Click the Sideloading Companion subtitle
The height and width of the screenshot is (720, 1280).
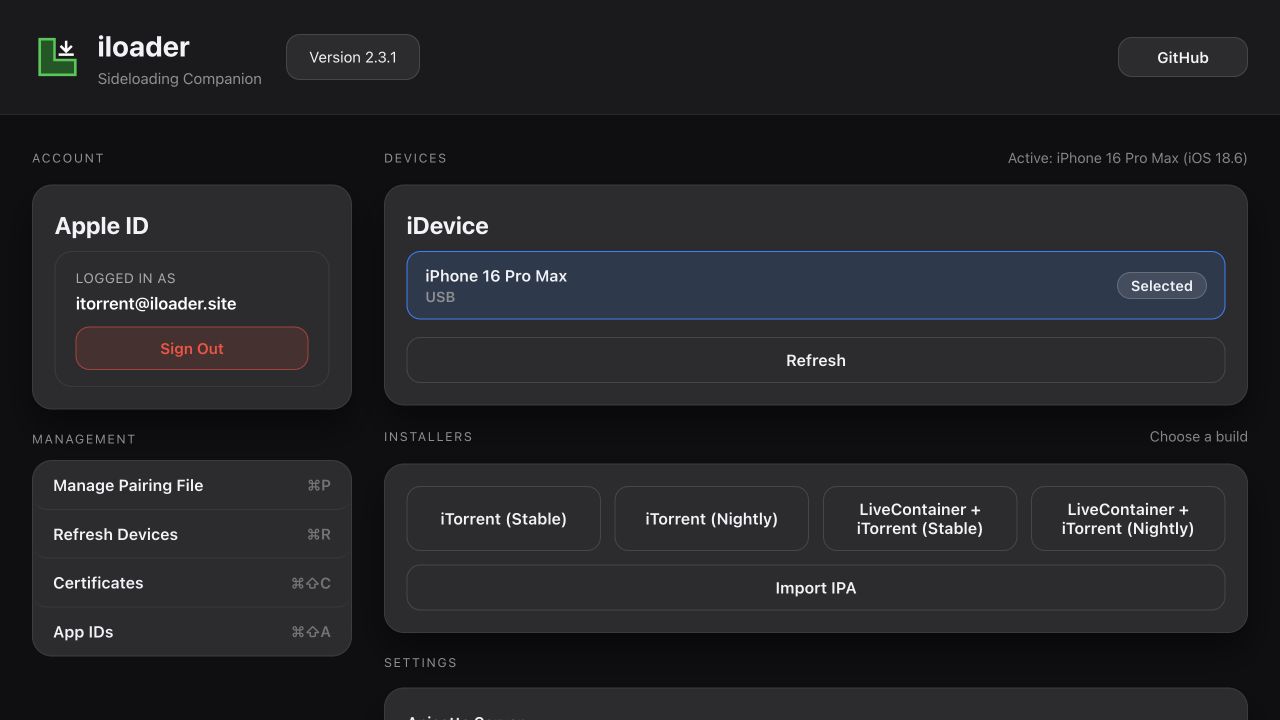point(179,79)
